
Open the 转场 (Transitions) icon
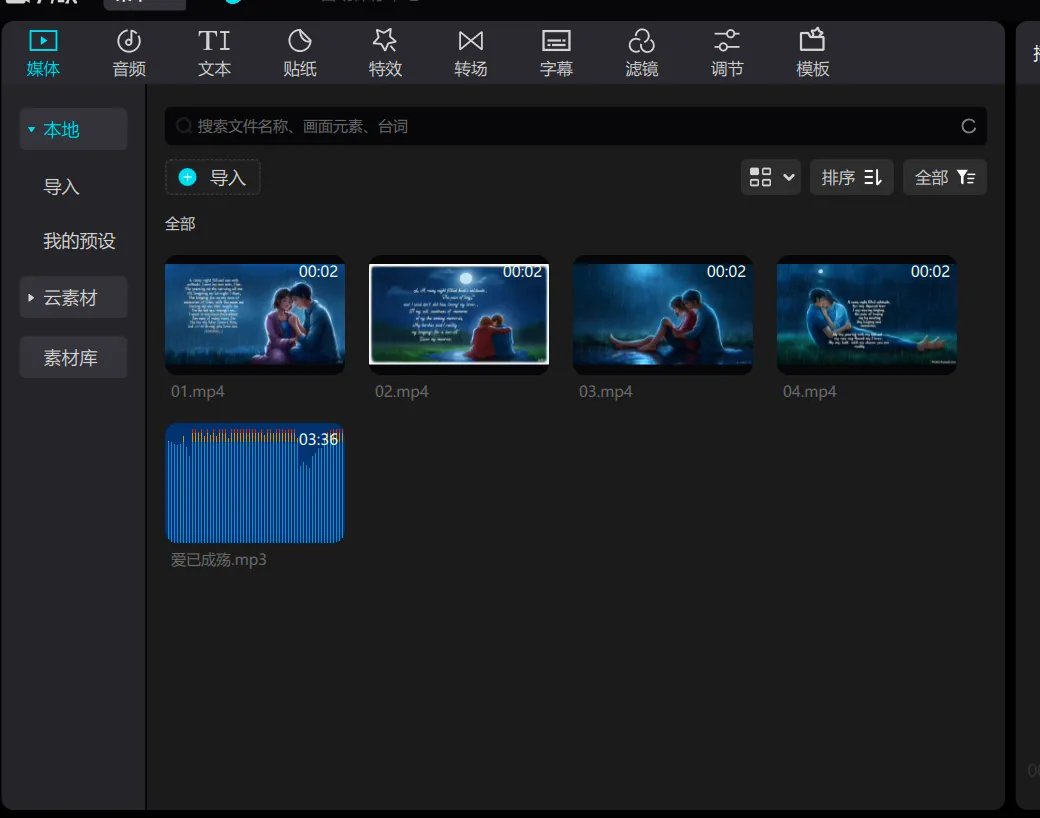pos(470,42)
